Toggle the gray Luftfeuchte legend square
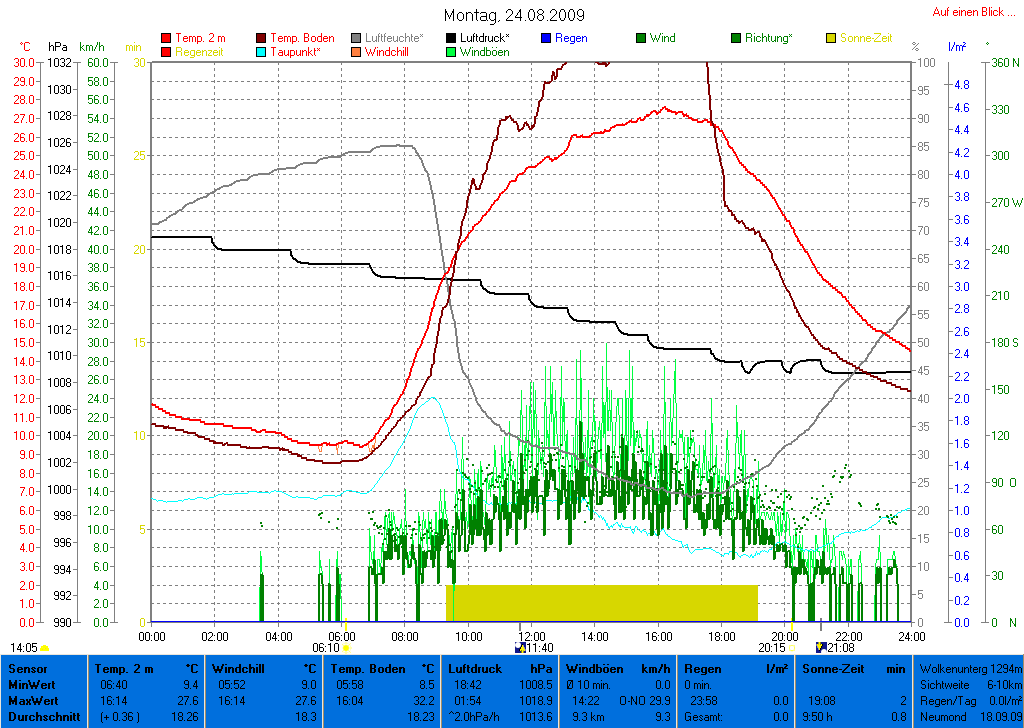1024x728 pixels. point(357,38)
